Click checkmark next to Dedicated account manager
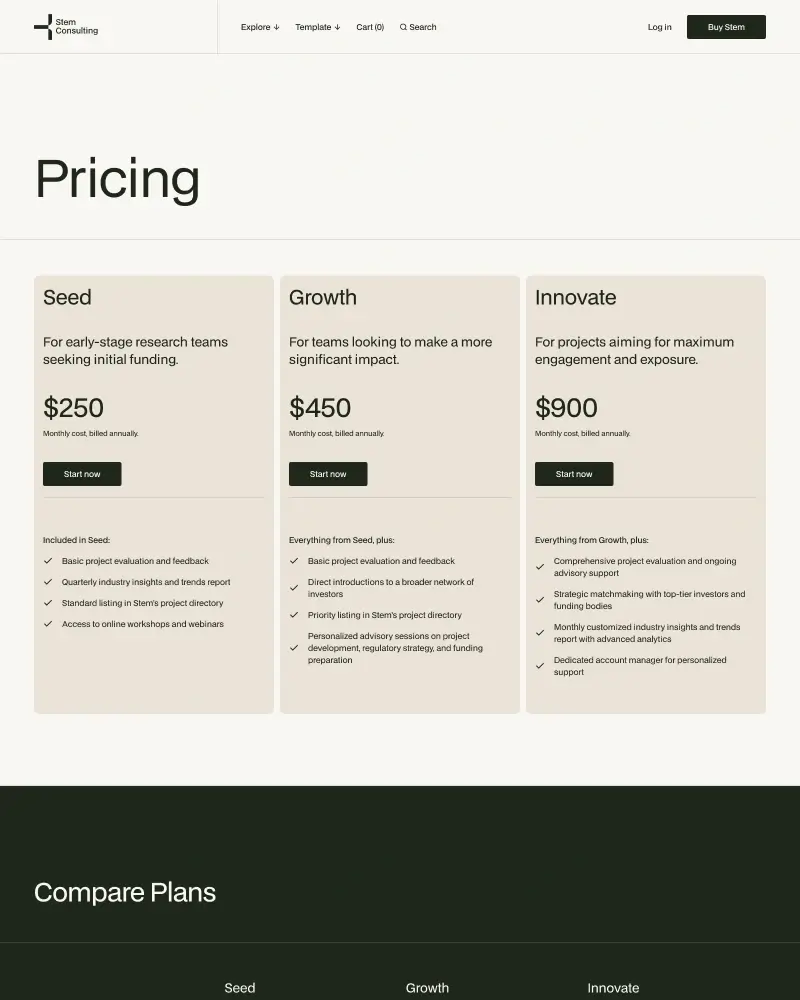The width and height of the screenshot is (800, 1000). pyautogui.click(x=540, y=666)
